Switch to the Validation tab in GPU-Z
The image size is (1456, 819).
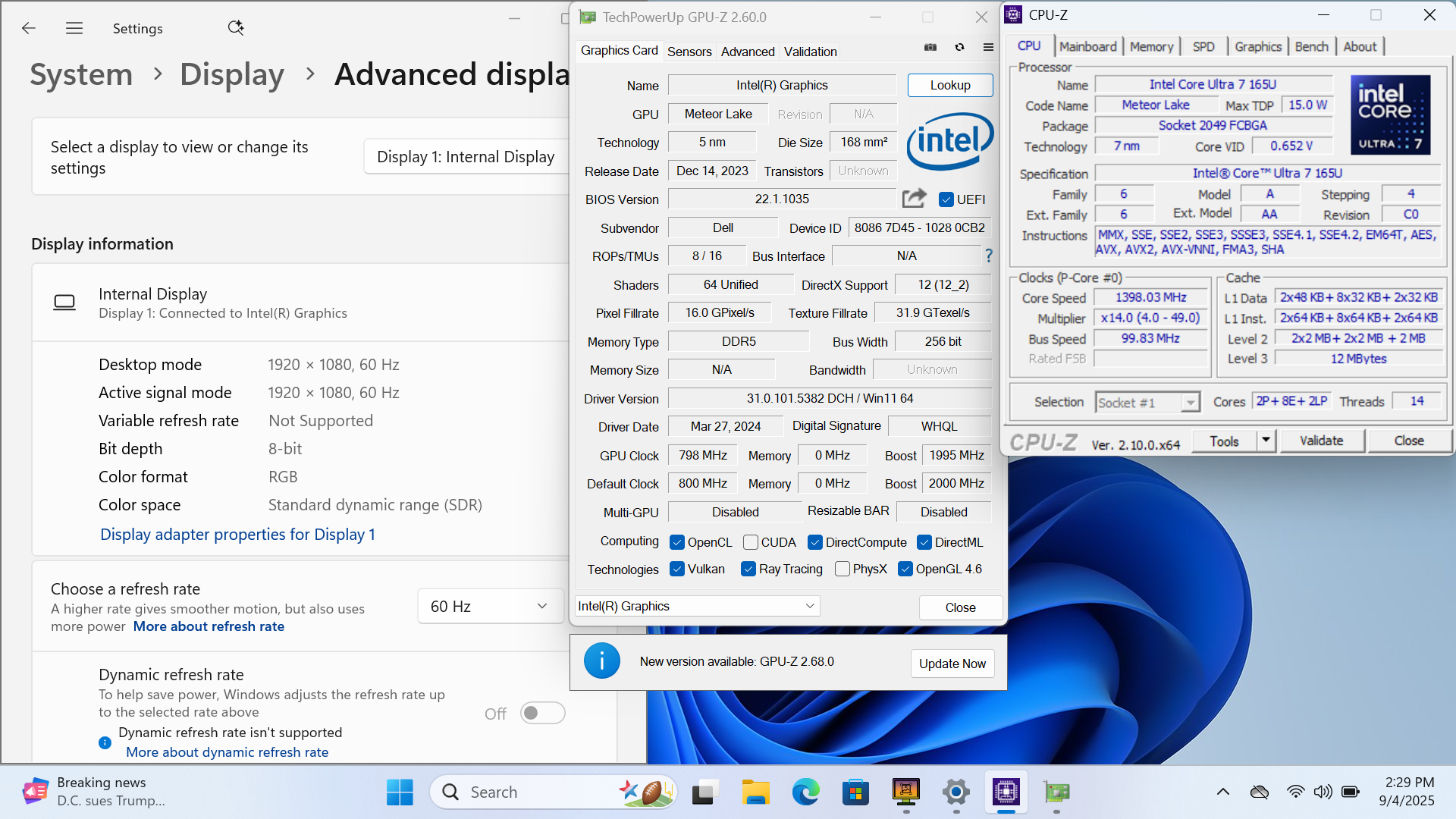810,52
